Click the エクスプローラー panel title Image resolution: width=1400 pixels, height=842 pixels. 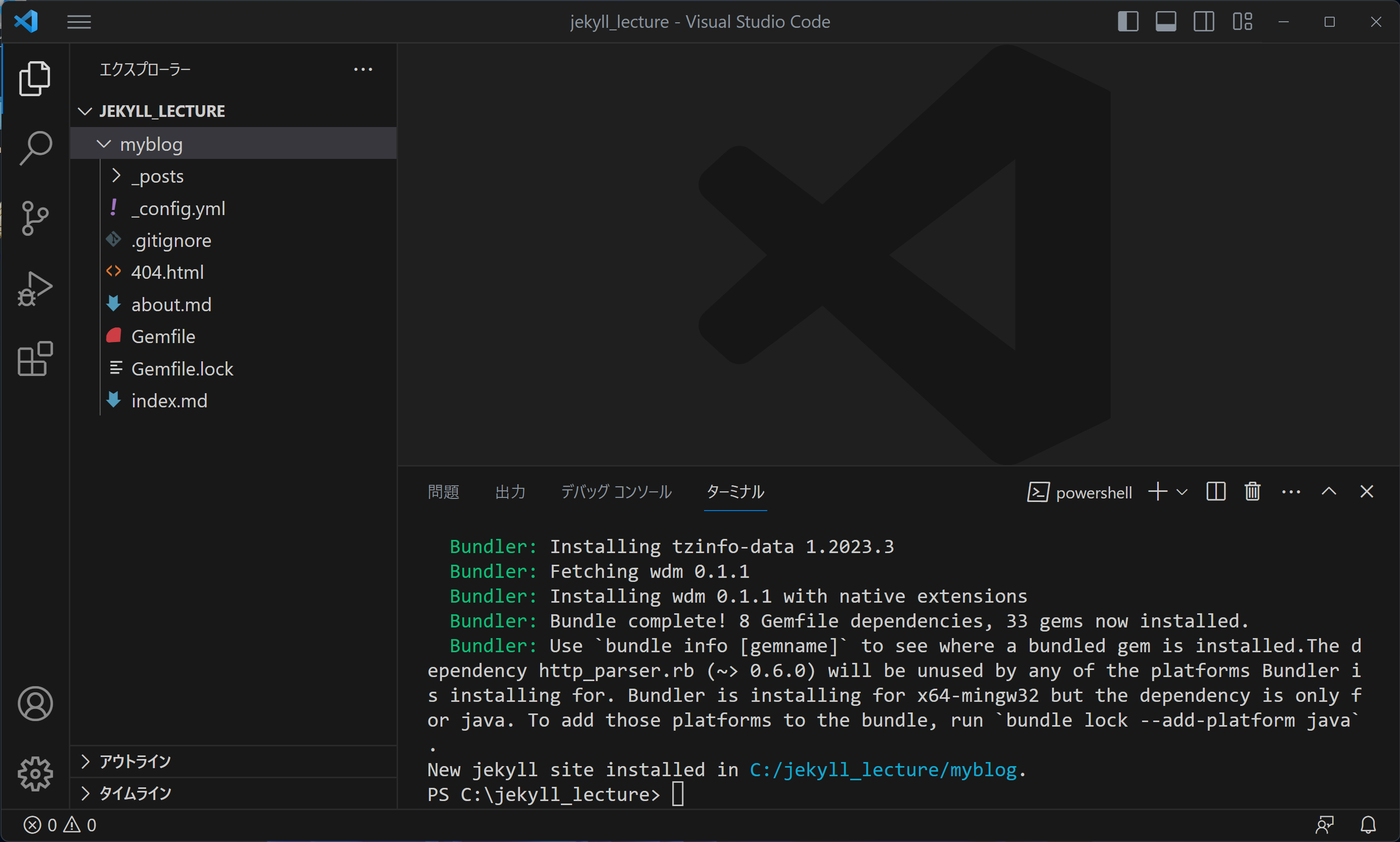(x=145, y=69)
